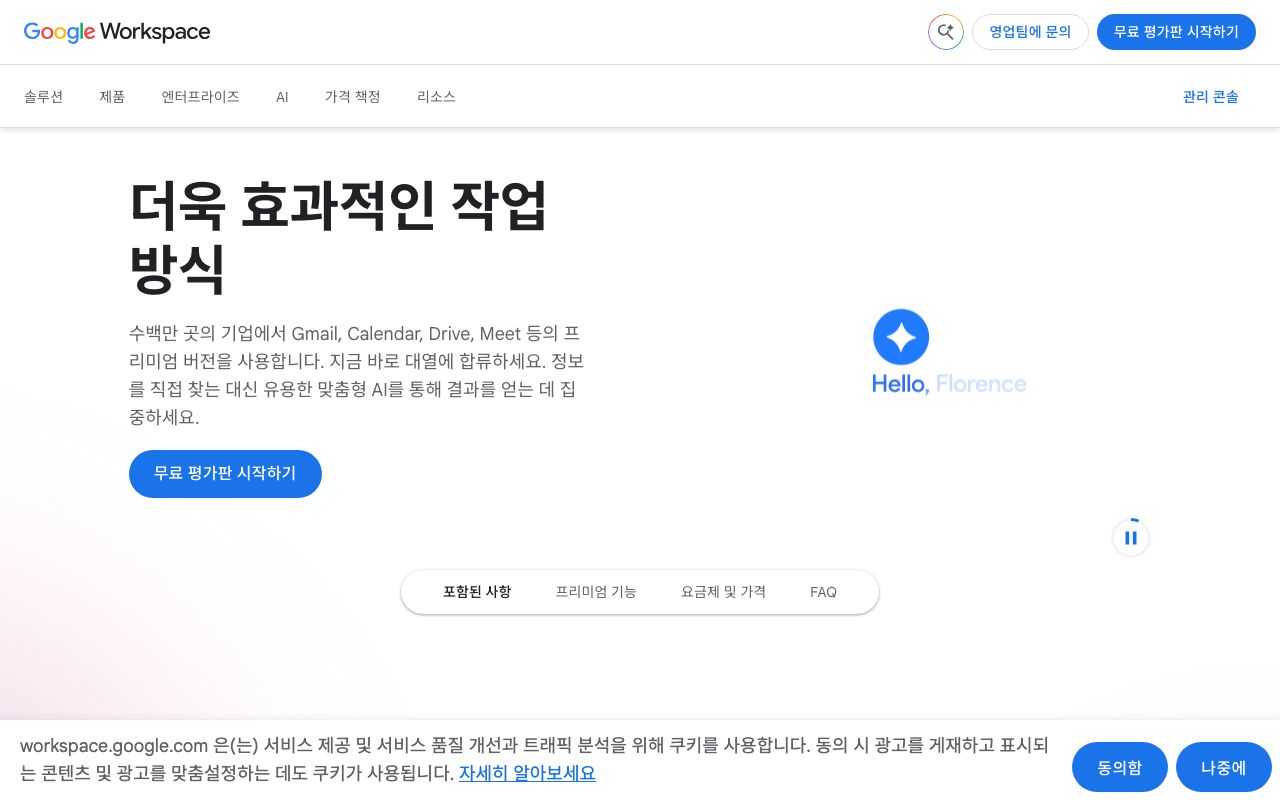Dismiss cookies with 나중에 button

pos(1223,768)
